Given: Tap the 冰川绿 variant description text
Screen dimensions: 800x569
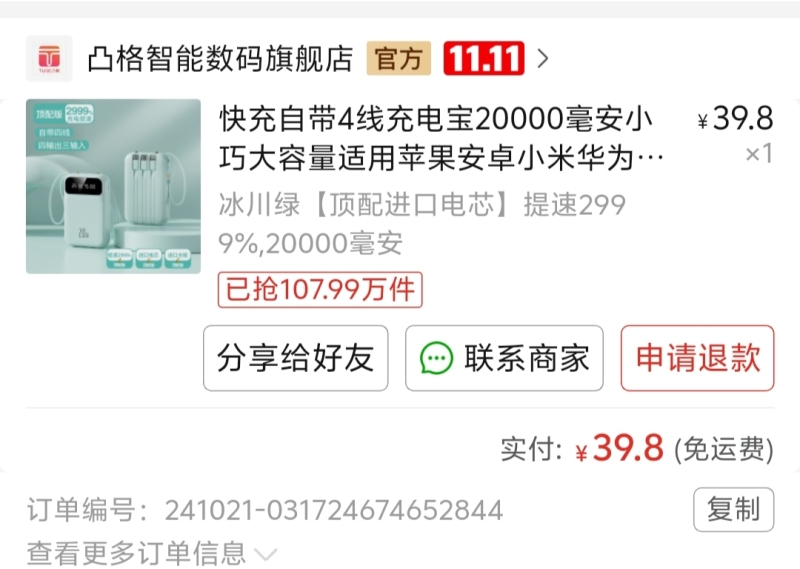Looking at the screenshot, I should (x=421, y=224).
